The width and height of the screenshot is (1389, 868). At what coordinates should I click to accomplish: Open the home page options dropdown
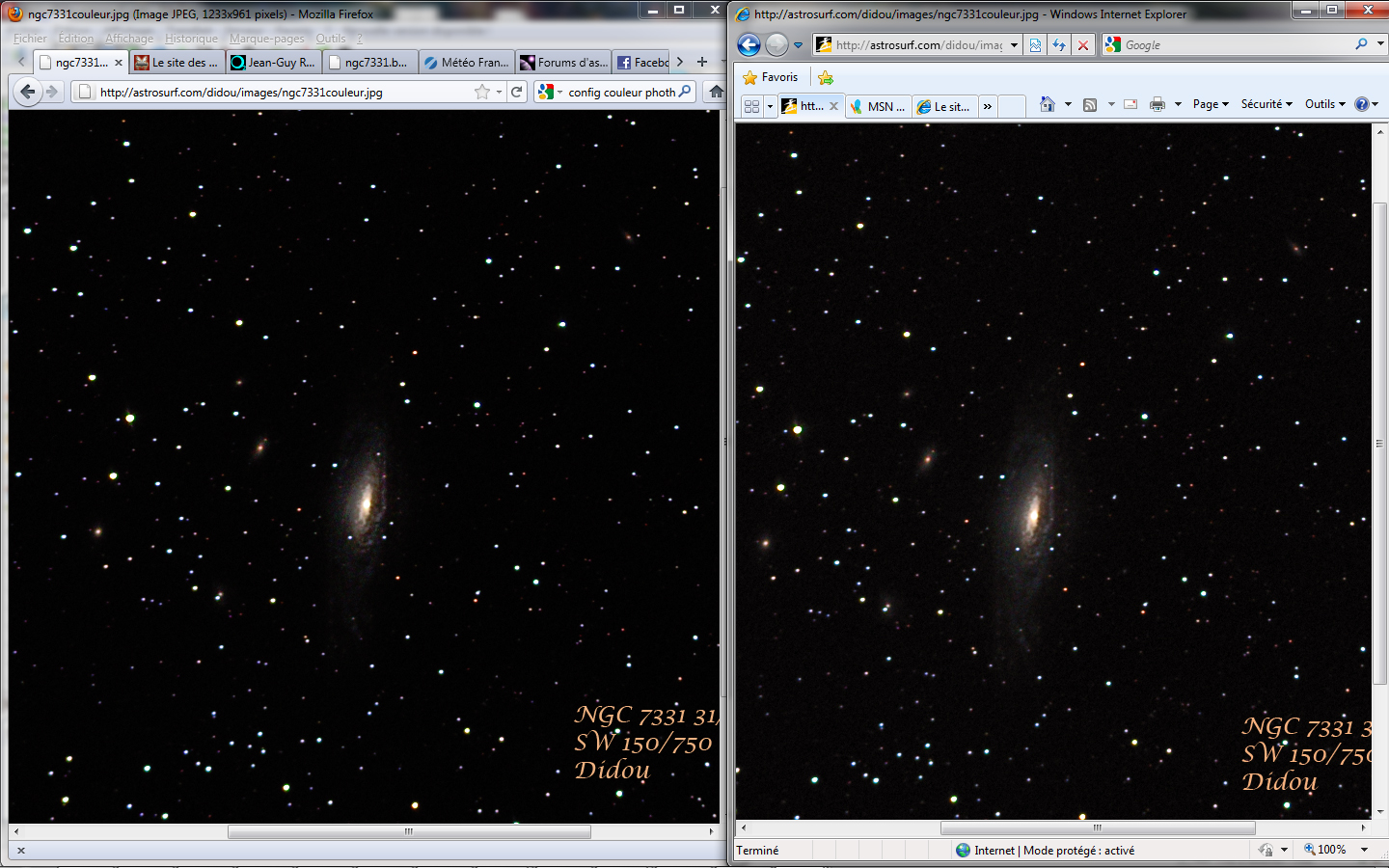(x=1068, y=104)
